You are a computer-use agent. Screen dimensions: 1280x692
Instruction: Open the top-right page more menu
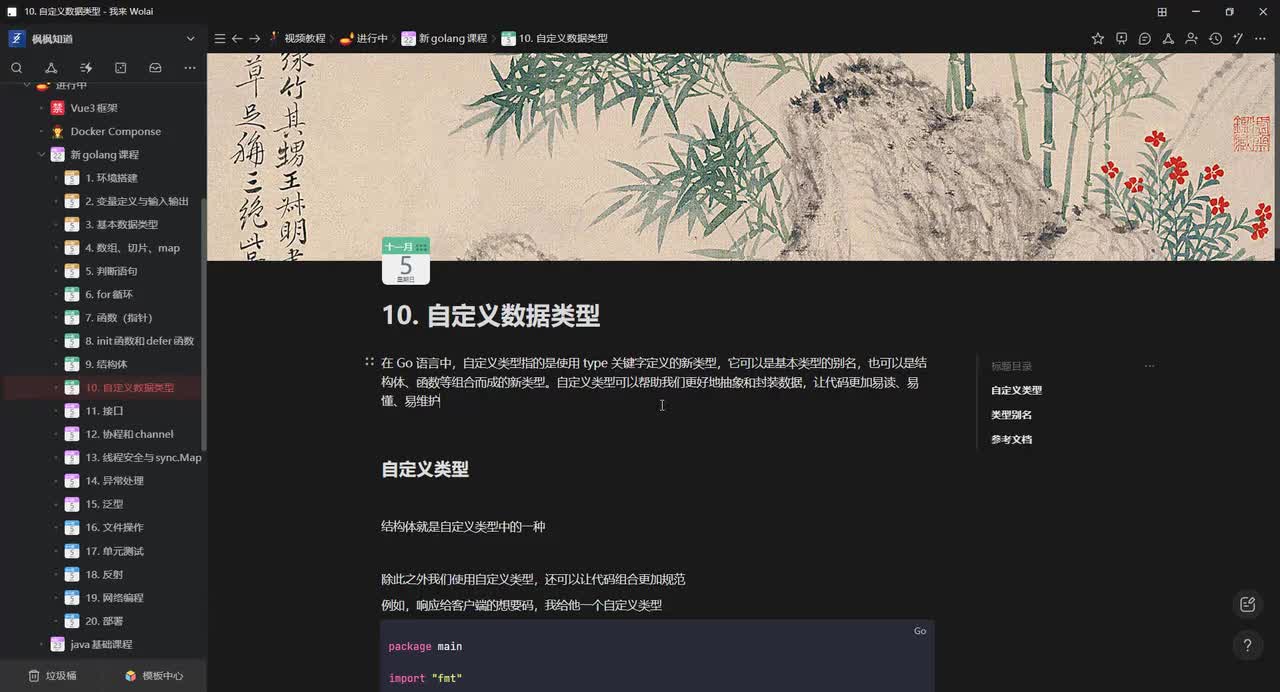click(x=1262, y=38)
